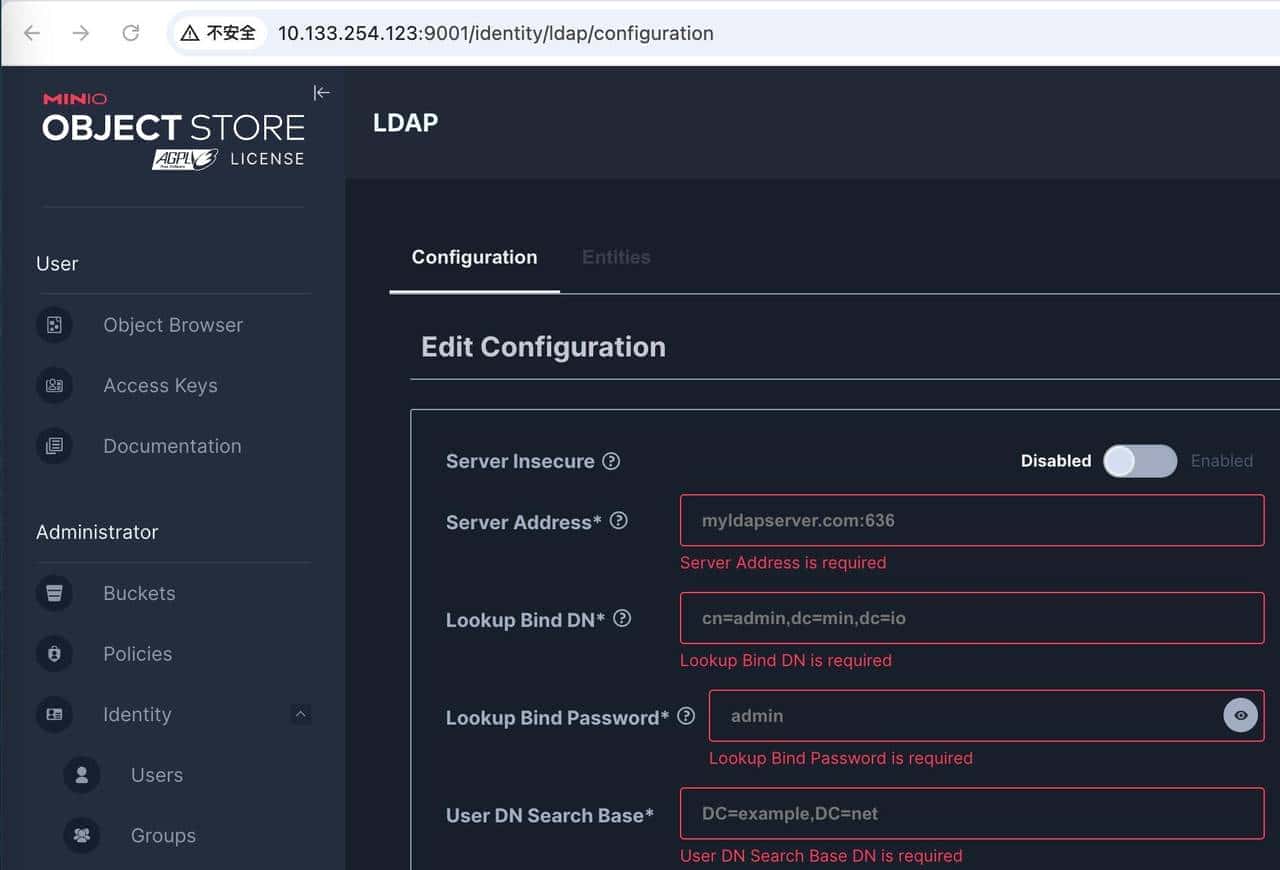Click the Policies shield icon
The width and height of the screenshot is (1280, 870).
pyautogui.click(x=54, y=654)
